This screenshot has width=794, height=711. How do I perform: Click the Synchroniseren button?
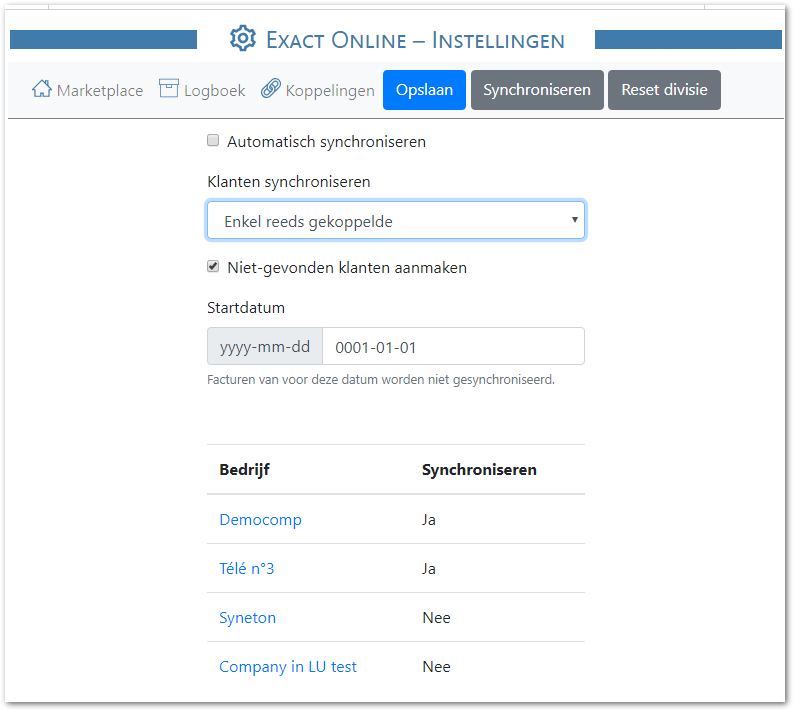click(537, 90)
